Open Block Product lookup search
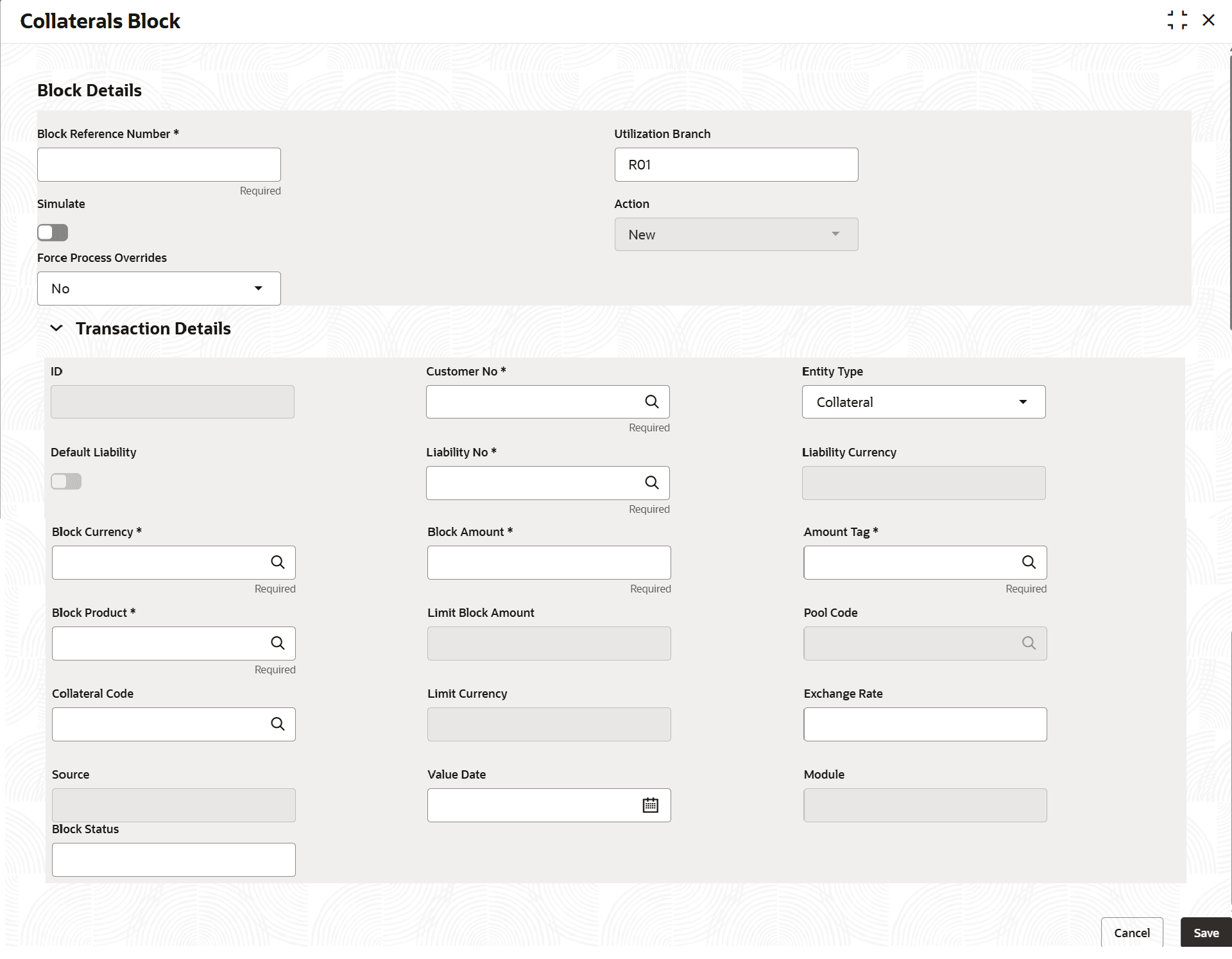Screen dimensions: 1232x959 (277, 643)
